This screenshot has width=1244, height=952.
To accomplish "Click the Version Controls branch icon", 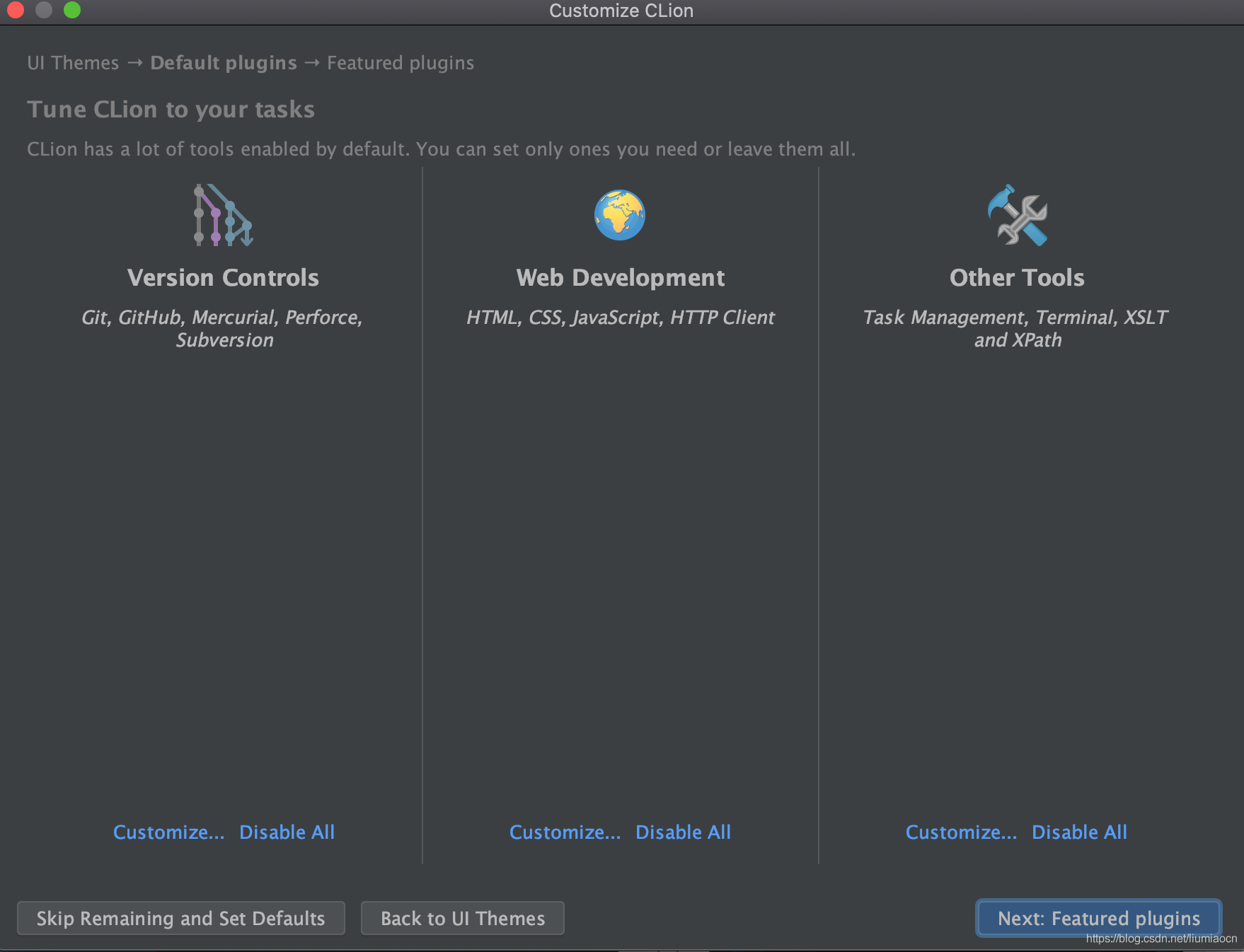I will pyautogui.click(x=224, y=215).
